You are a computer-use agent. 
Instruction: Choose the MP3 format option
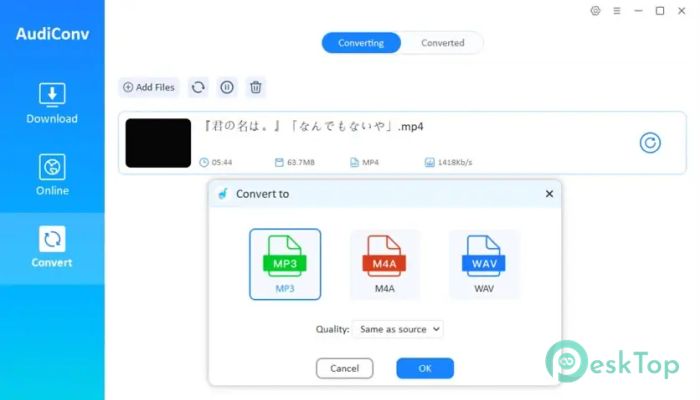coord(285,264)
